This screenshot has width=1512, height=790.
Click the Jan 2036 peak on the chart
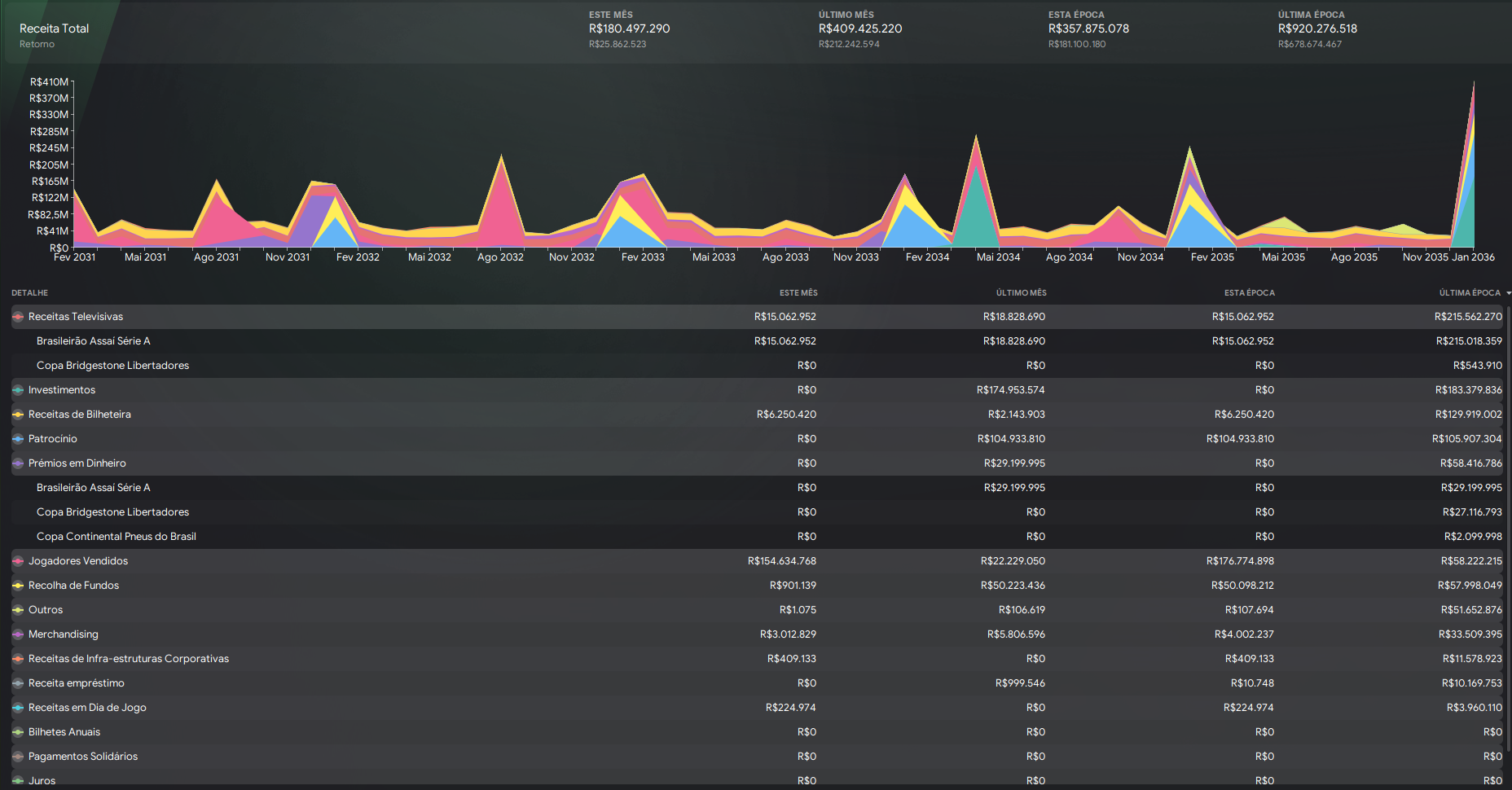1473,90
